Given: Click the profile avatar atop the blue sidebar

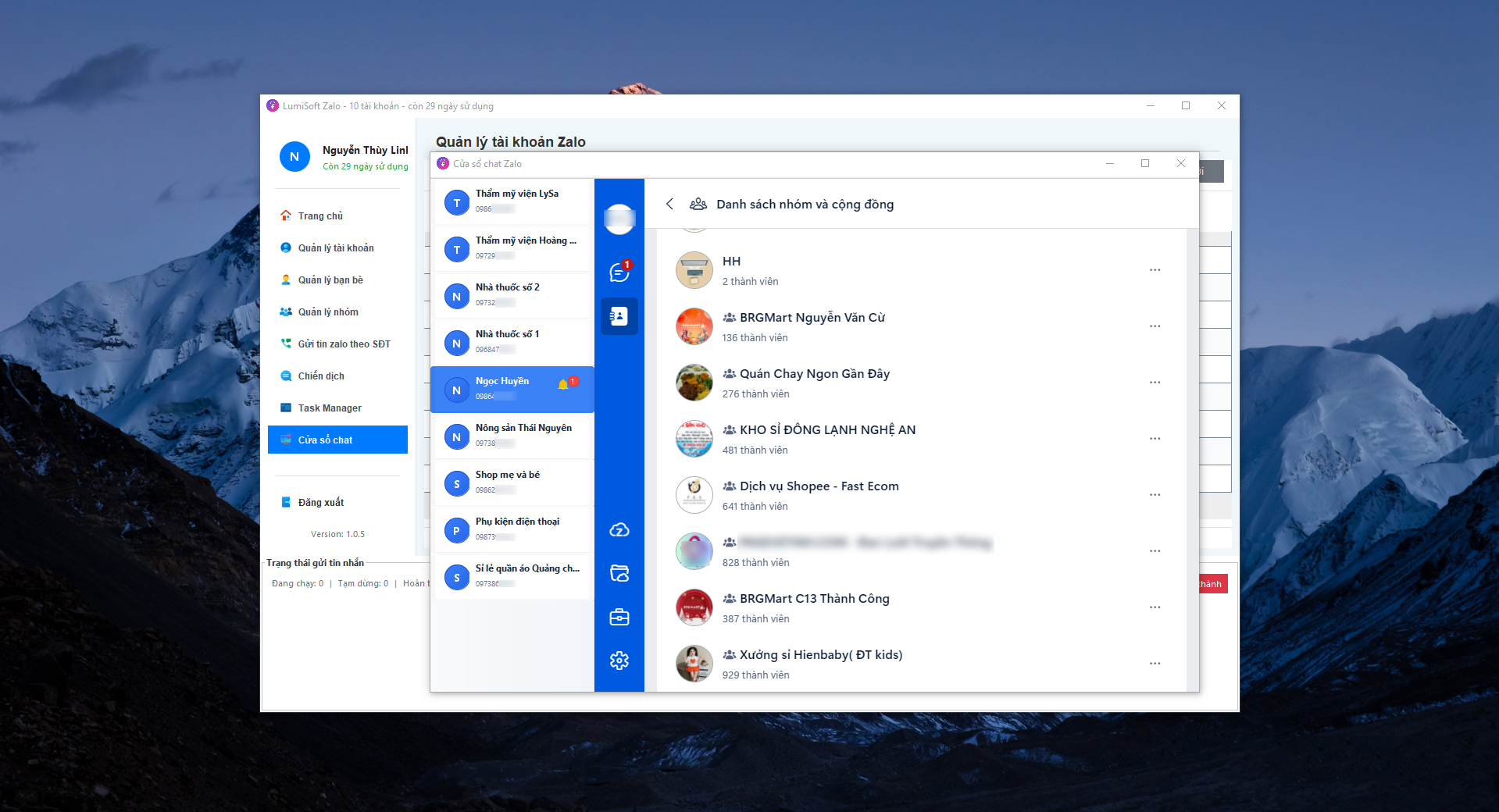Looking at the screenshot, I should point(618,219).
